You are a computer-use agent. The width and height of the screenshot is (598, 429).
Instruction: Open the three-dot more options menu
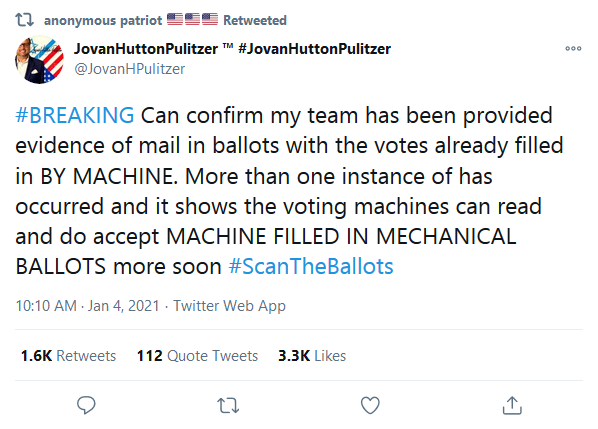573,48
